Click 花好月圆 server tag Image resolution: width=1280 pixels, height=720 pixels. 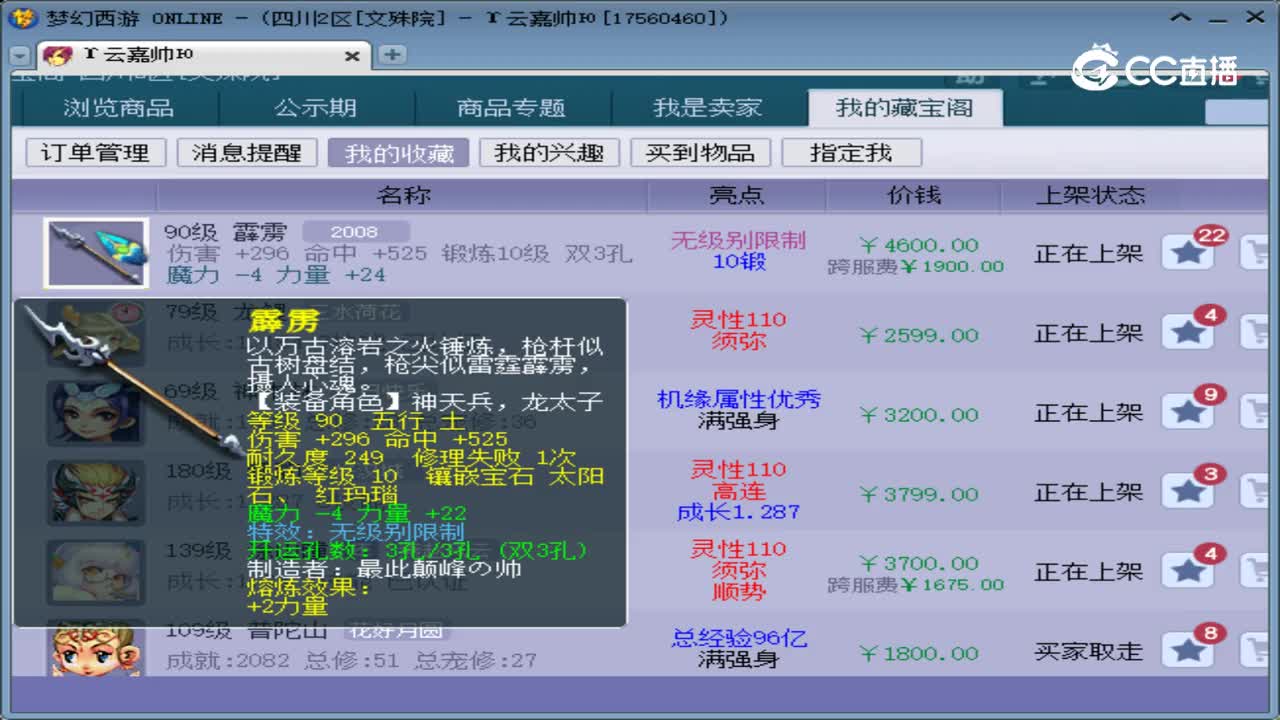397,631
